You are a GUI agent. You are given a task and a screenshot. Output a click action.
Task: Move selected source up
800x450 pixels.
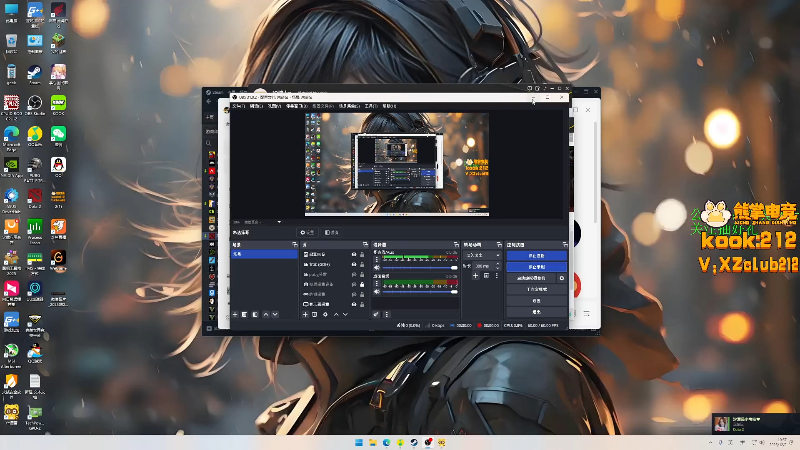click(336, 314)
